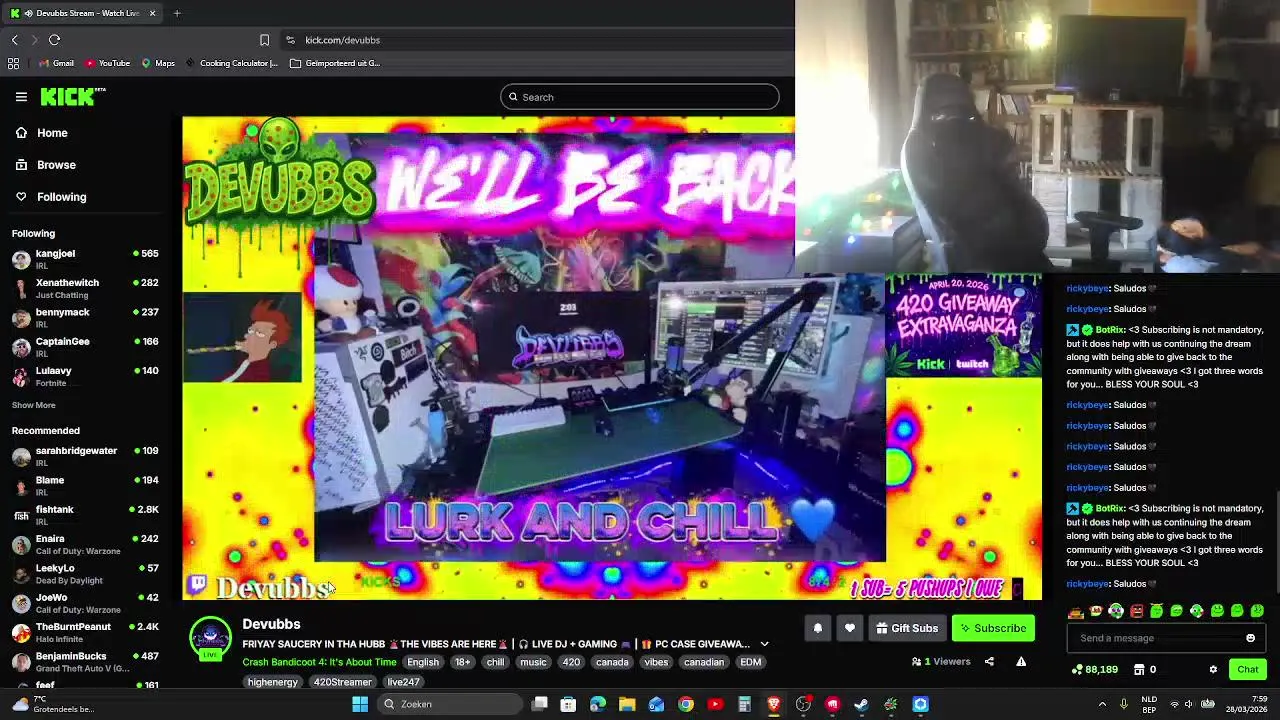The width and height of the screenshot is (1280, 720).
Task: Open CaptainGee channel in sidebar
Action: pos(86,347)
